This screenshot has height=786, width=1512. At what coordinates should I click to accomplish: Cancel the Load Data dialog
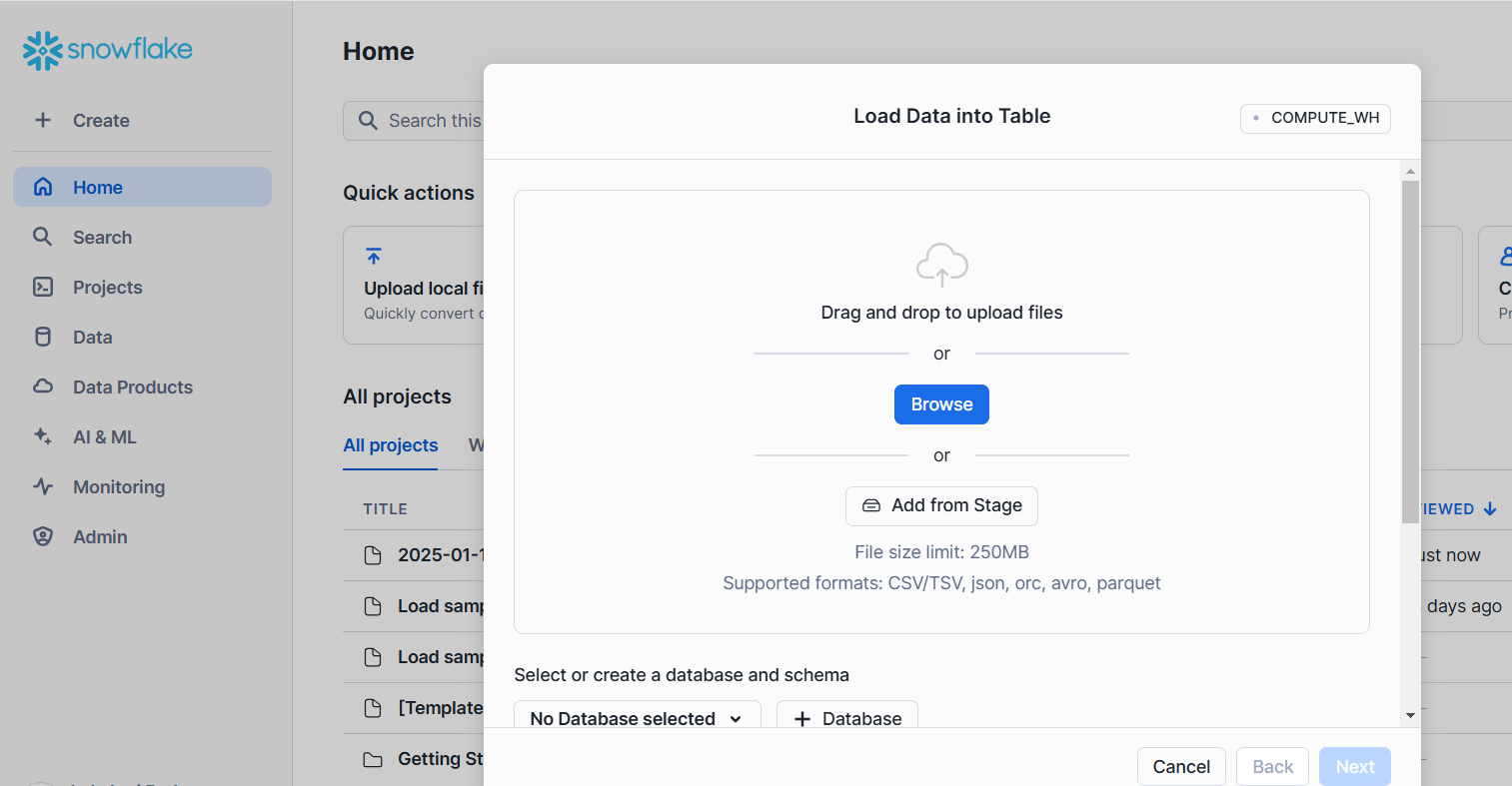point(1181,766)
